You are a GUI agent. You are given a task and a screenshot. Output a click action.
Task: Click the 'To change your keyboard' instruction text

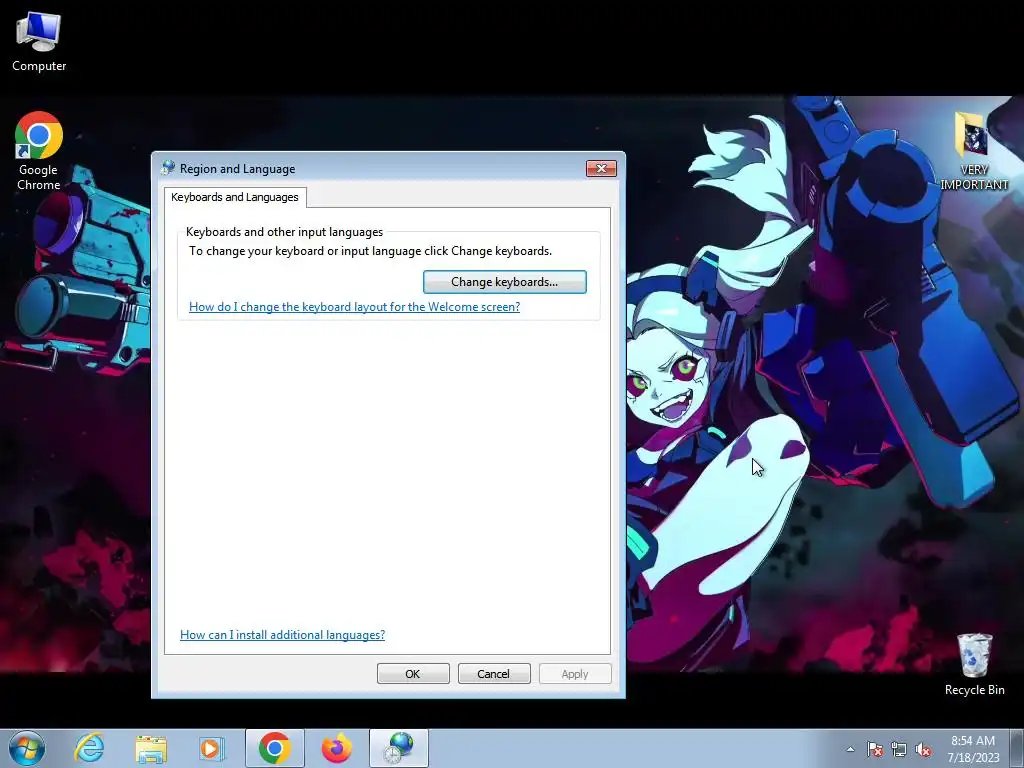[370, 251]
